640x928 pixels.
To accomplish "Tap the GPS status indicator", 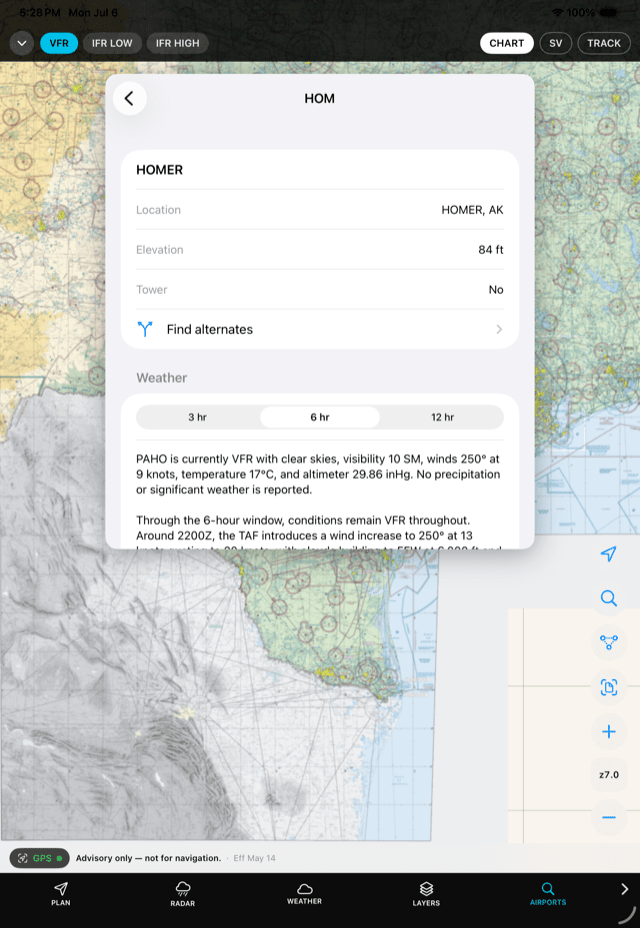I will point(40,858).
